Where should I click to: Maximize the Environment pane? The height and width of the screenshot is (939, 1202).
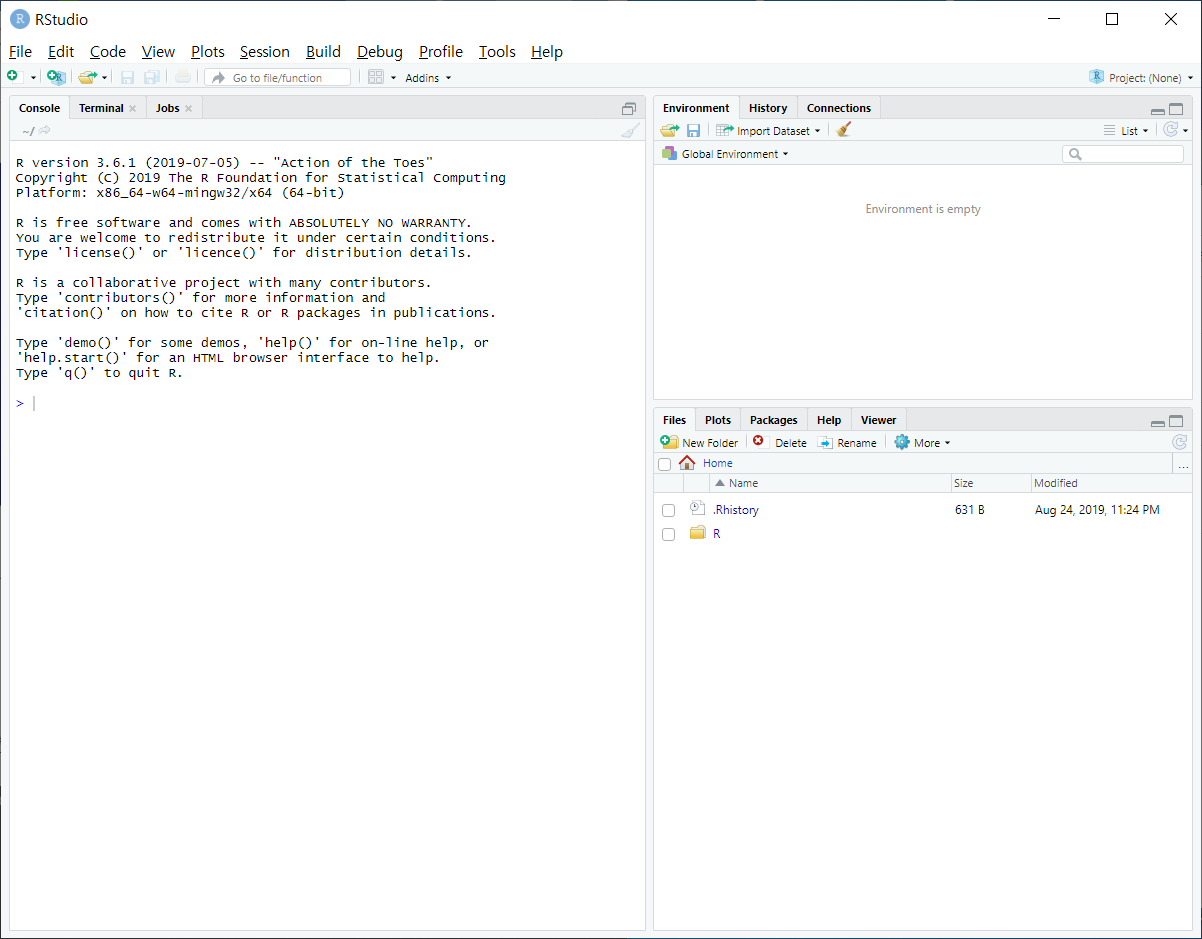(x=1176, y=109)
